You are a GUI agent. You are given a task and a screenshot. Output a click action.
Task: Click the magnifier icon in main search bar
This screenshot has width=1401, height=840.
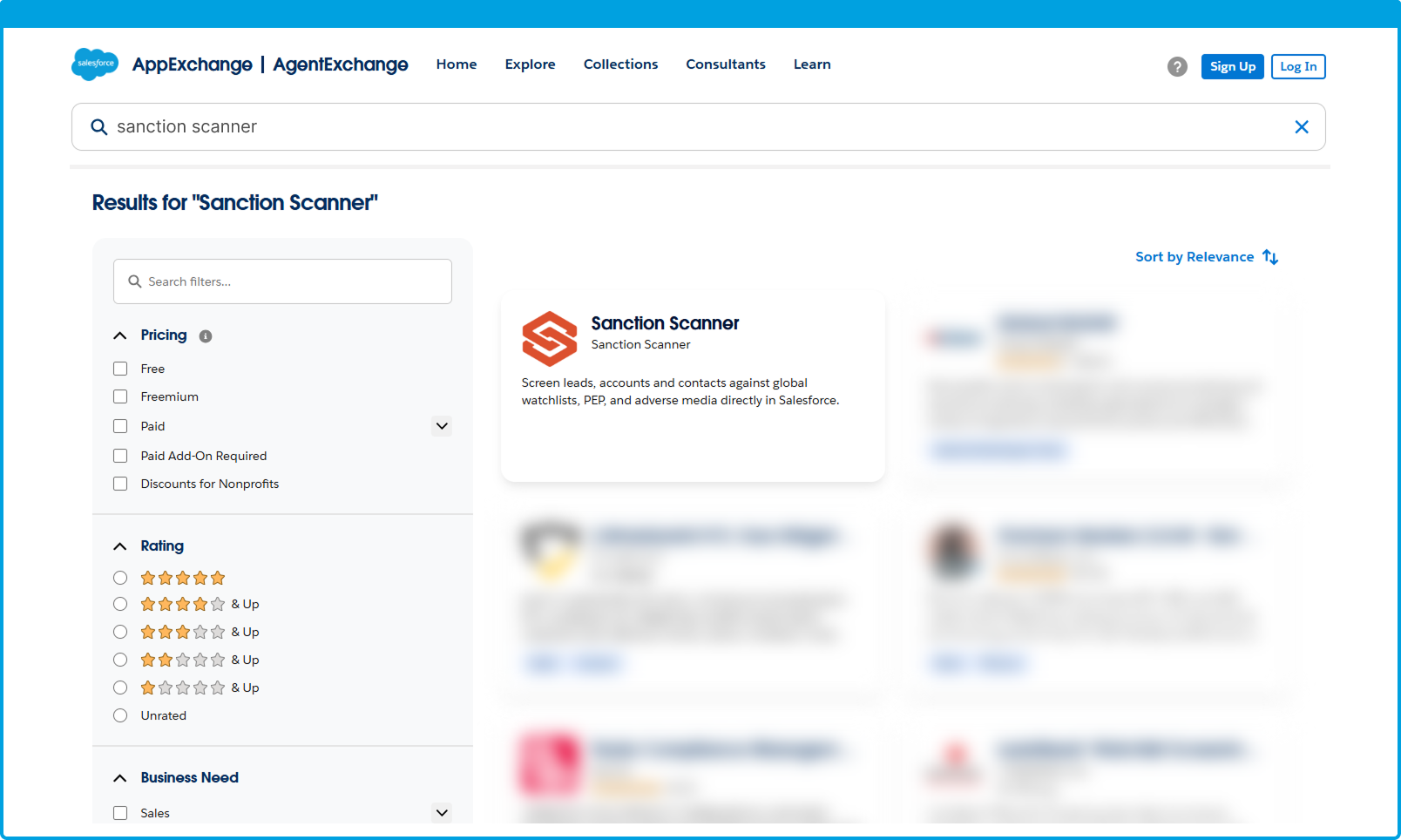tap(99, 127)
